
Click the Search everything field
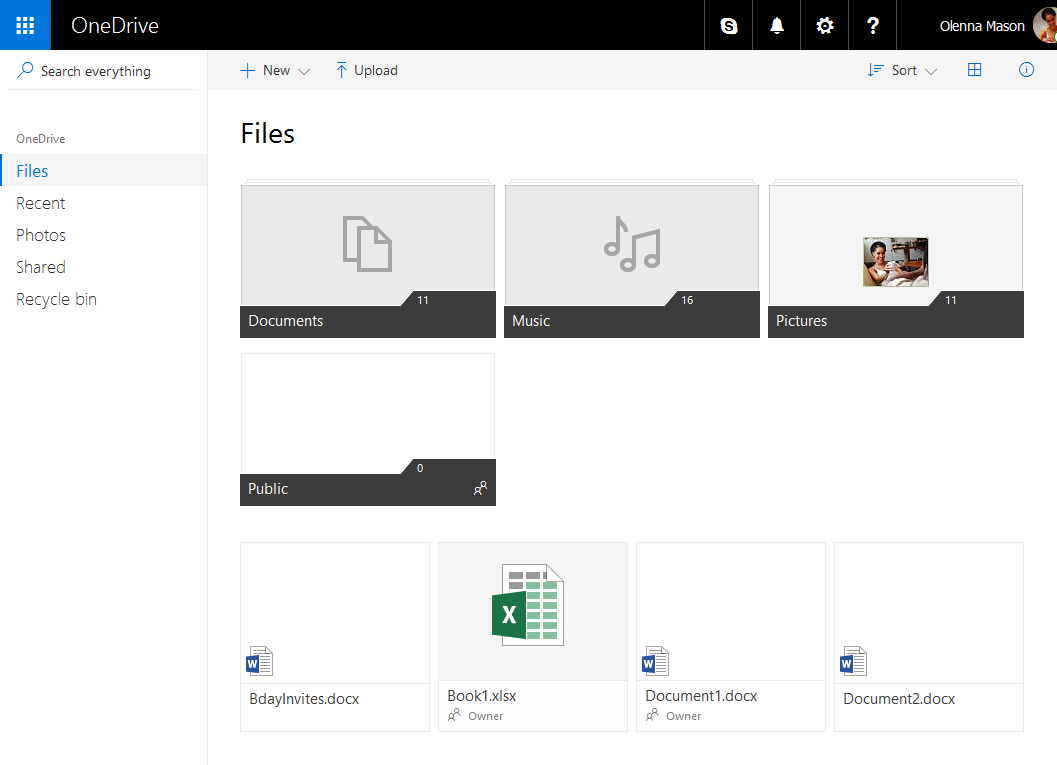96,71
